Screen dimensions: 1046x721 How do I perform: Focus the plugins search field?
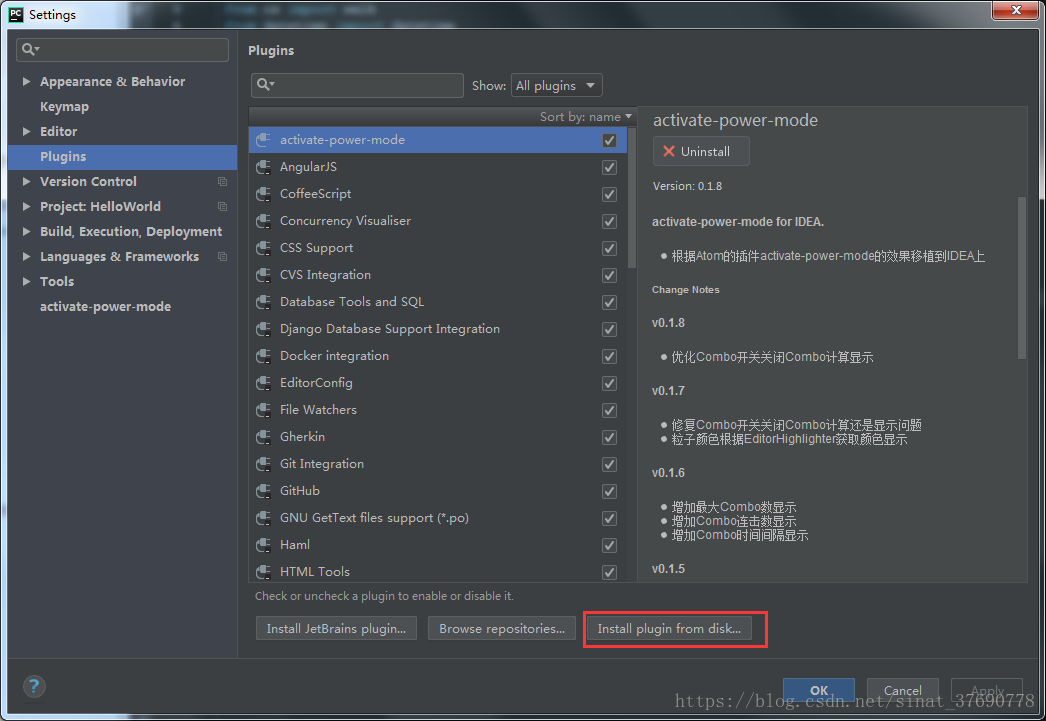[358, 85]
